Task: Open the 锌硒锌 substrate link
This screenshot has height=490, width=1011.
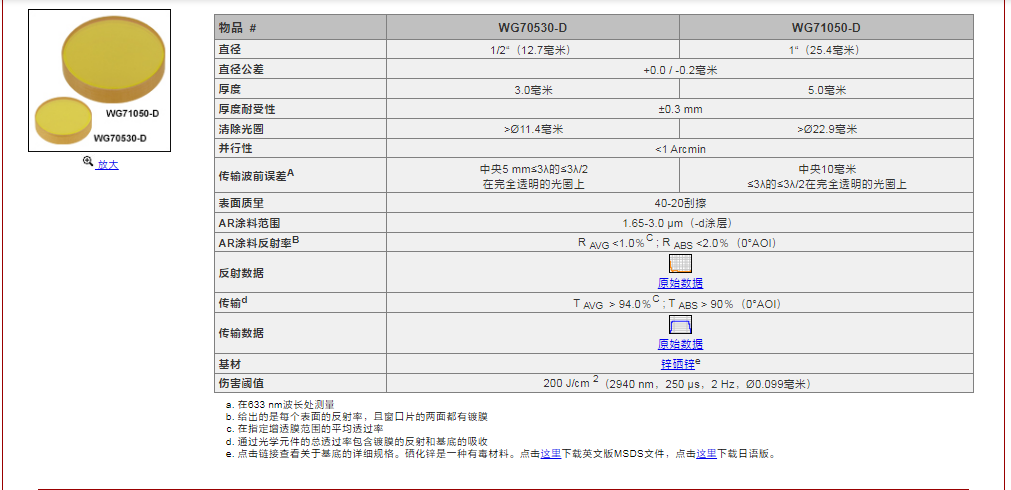Action: click(x=677, y=363)
